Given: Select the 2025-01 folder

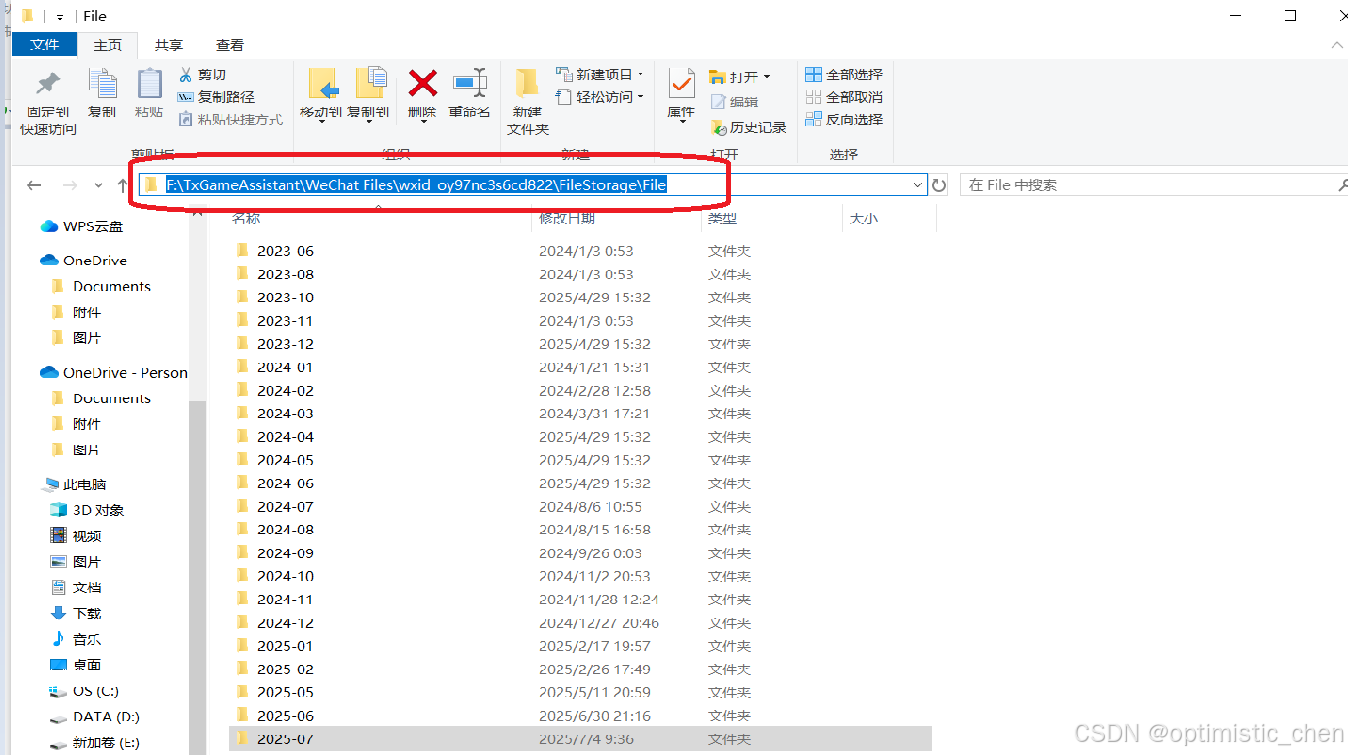Looking at the screenshot, I should point(580,646).
